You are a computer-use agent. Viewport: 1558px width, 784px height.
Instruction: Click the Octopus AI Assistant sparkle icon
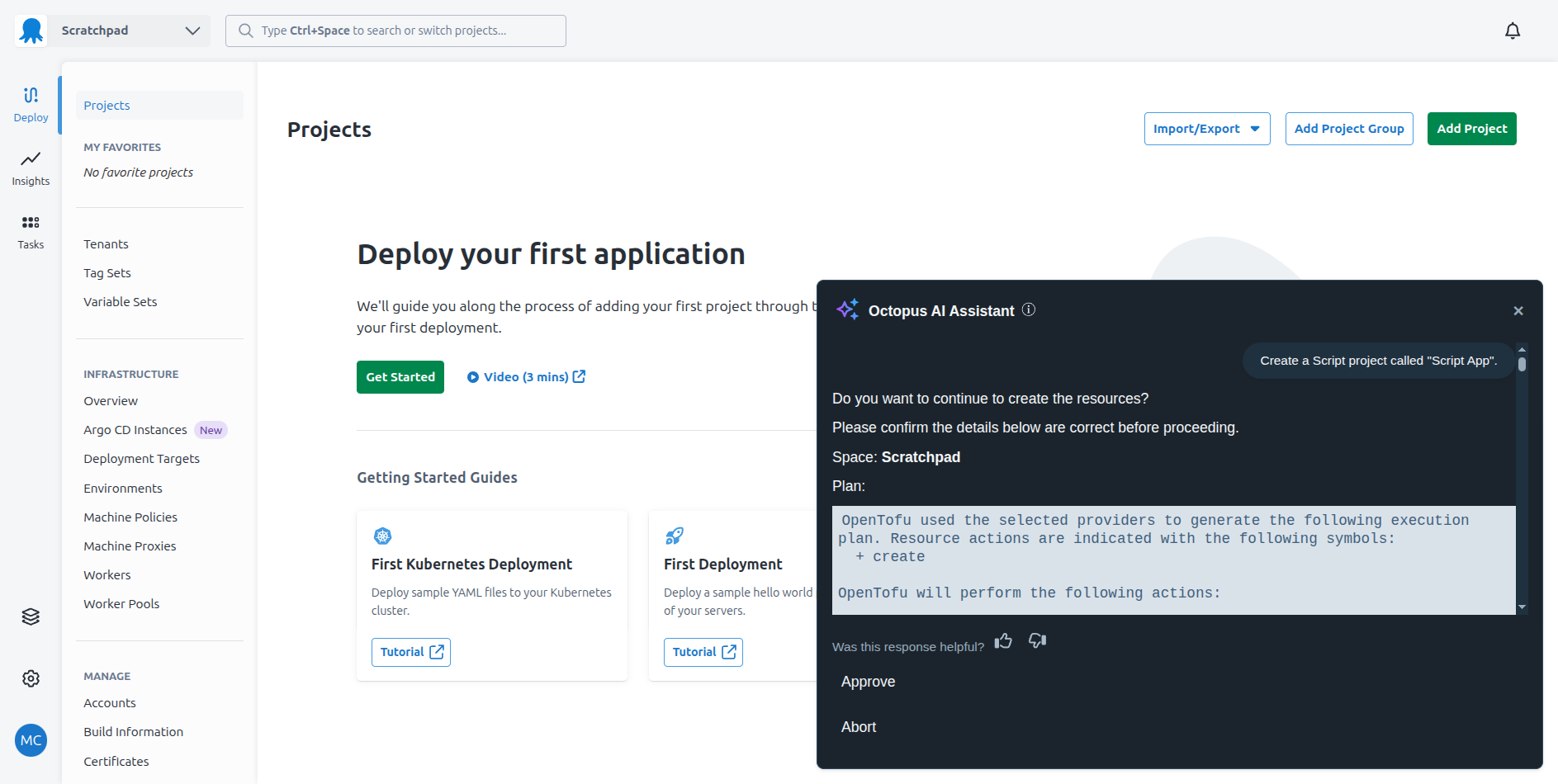pos(847,309)
